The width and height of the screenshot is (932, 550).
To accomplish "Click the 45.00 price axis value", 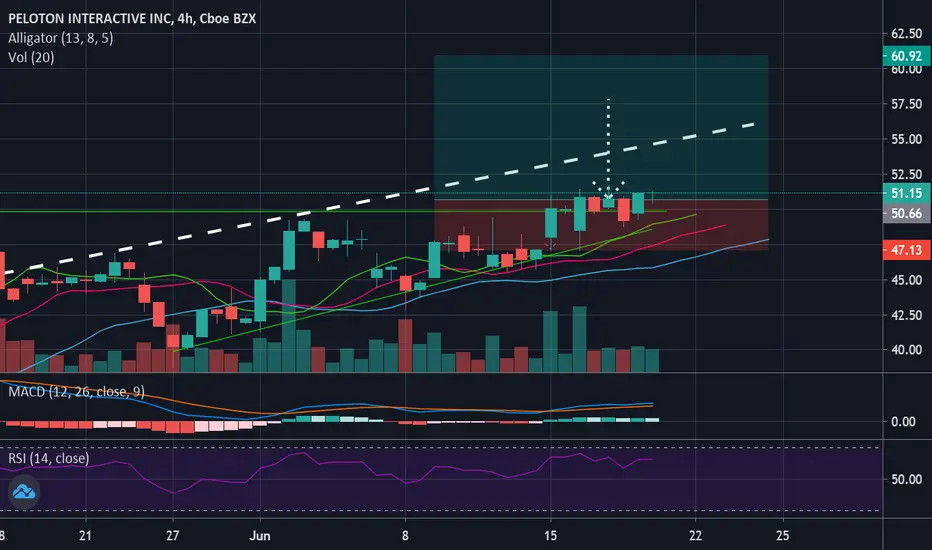I will [x=906, y=280].
